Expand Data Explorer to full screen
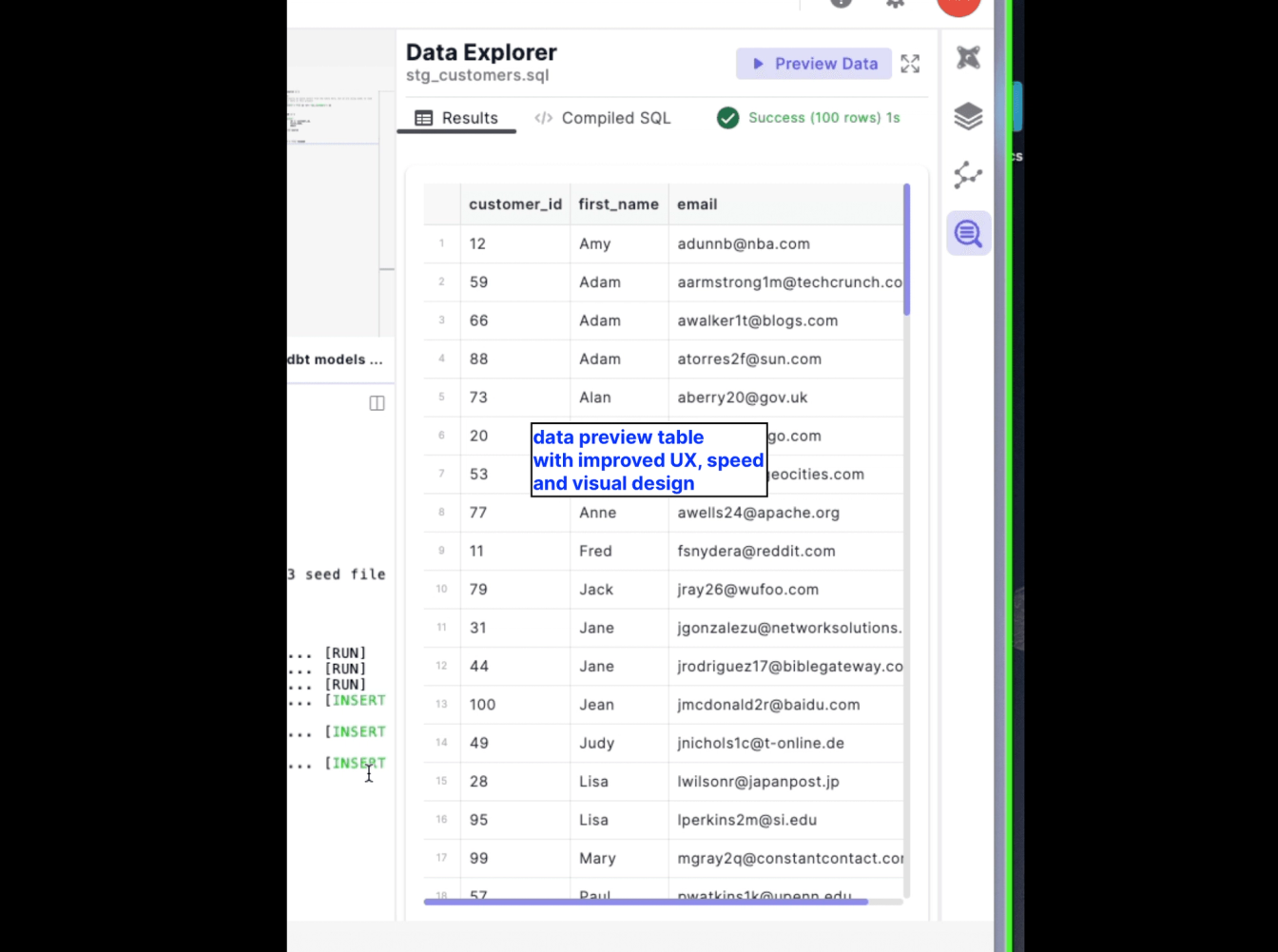Viewport: 1278px width, 952px height. tap(910, 64)
